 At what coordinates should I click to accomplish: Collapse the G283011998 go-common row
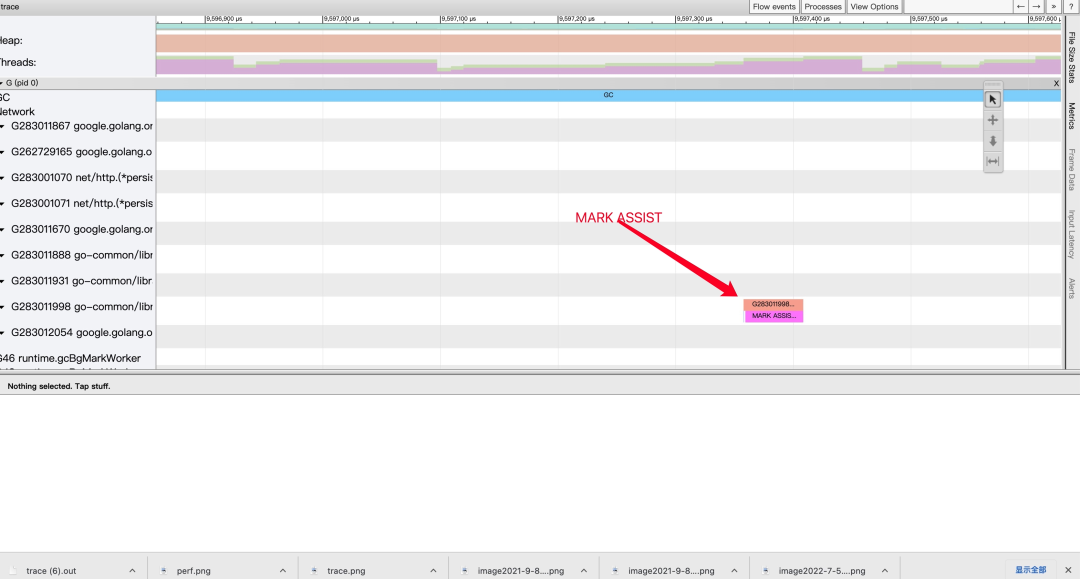coord(3,307)
